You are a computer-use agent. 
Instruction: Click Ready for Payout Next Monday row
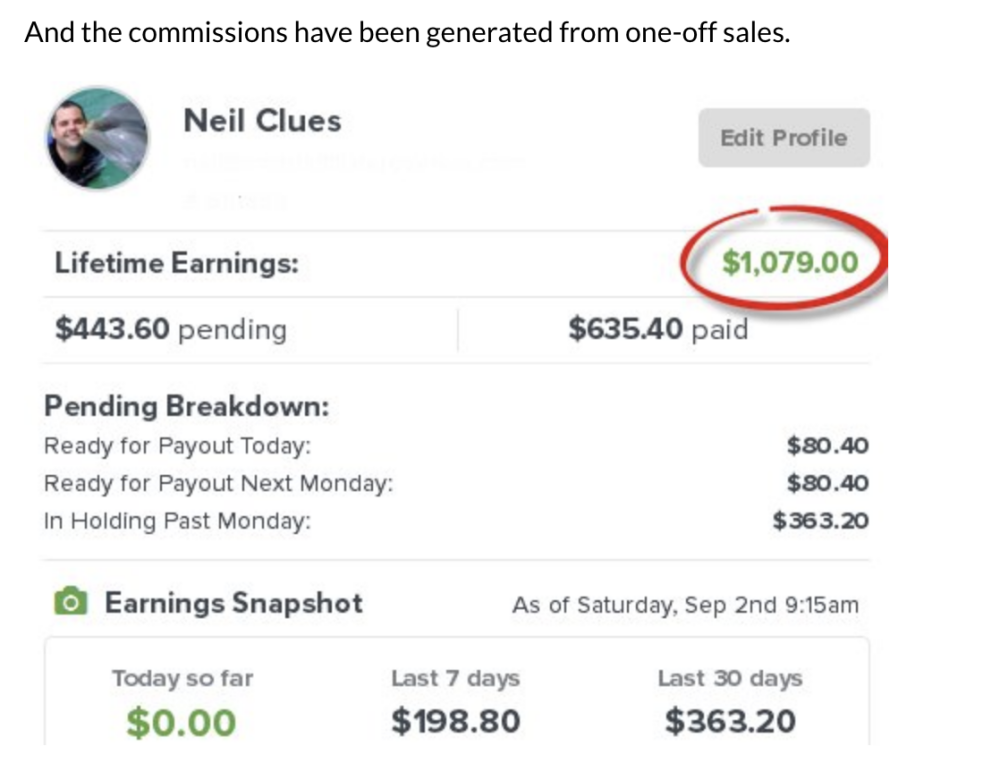tap(456, 483)
